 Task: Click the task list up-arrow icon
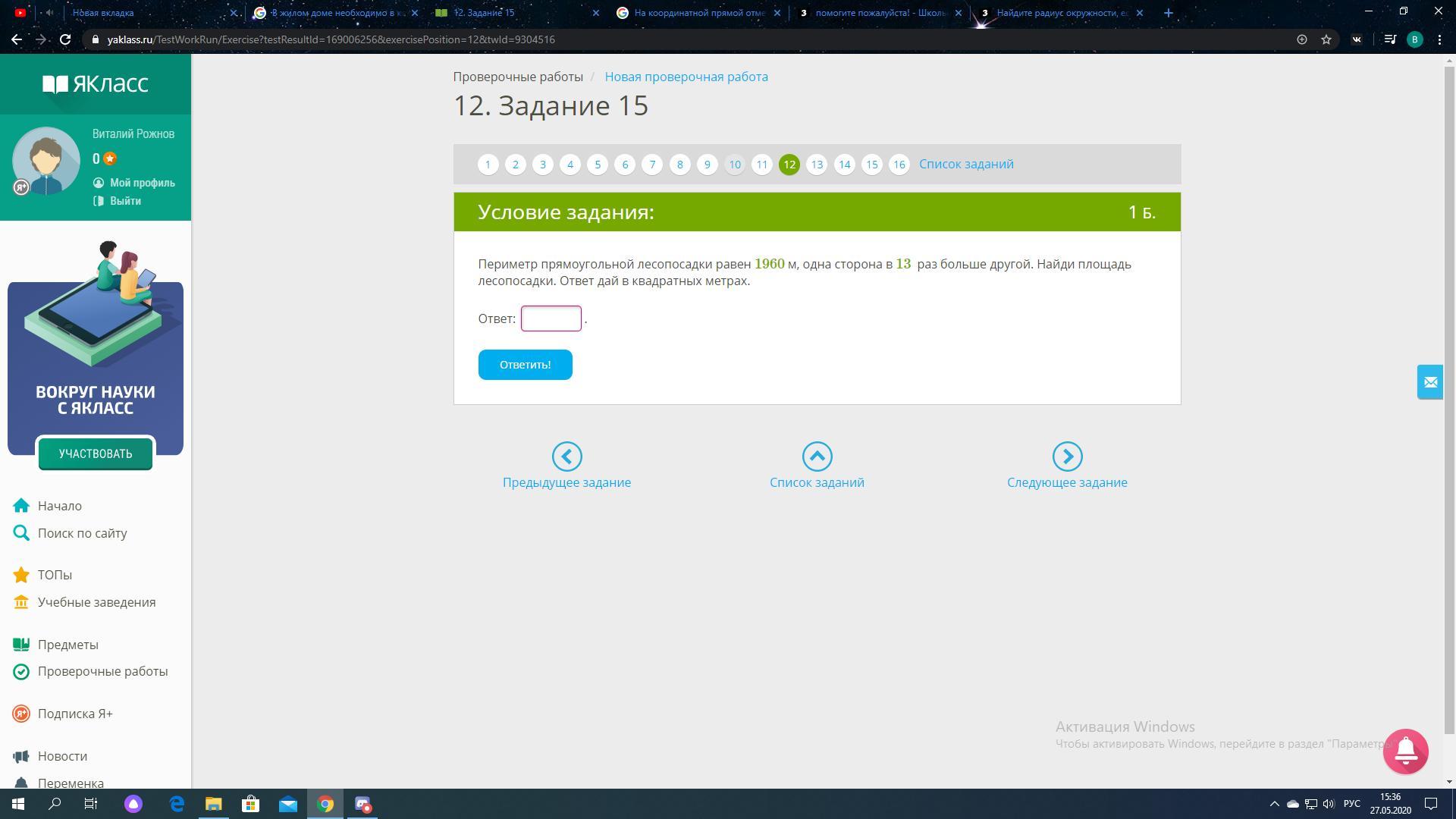pos(817,457)
